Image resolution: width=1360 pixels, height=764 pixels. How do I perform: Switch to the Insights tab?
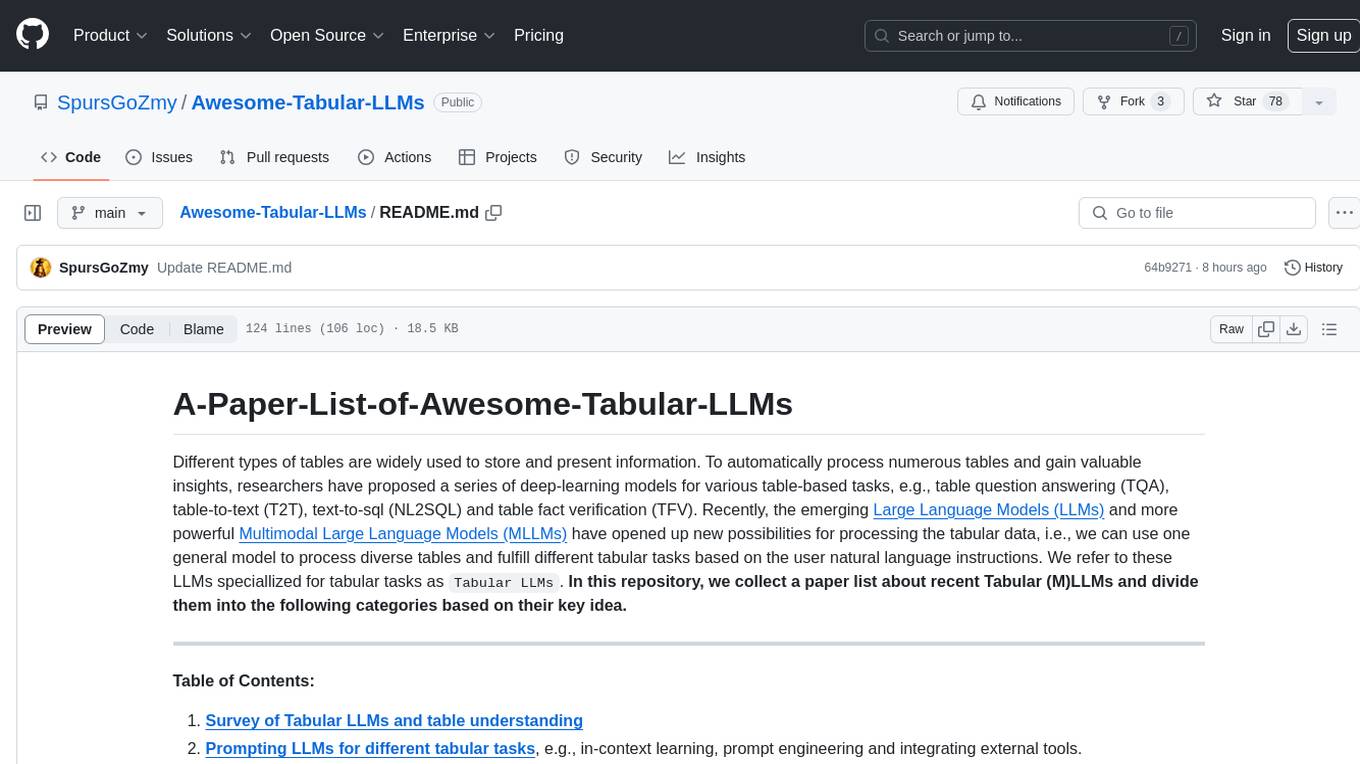point(707,157)
